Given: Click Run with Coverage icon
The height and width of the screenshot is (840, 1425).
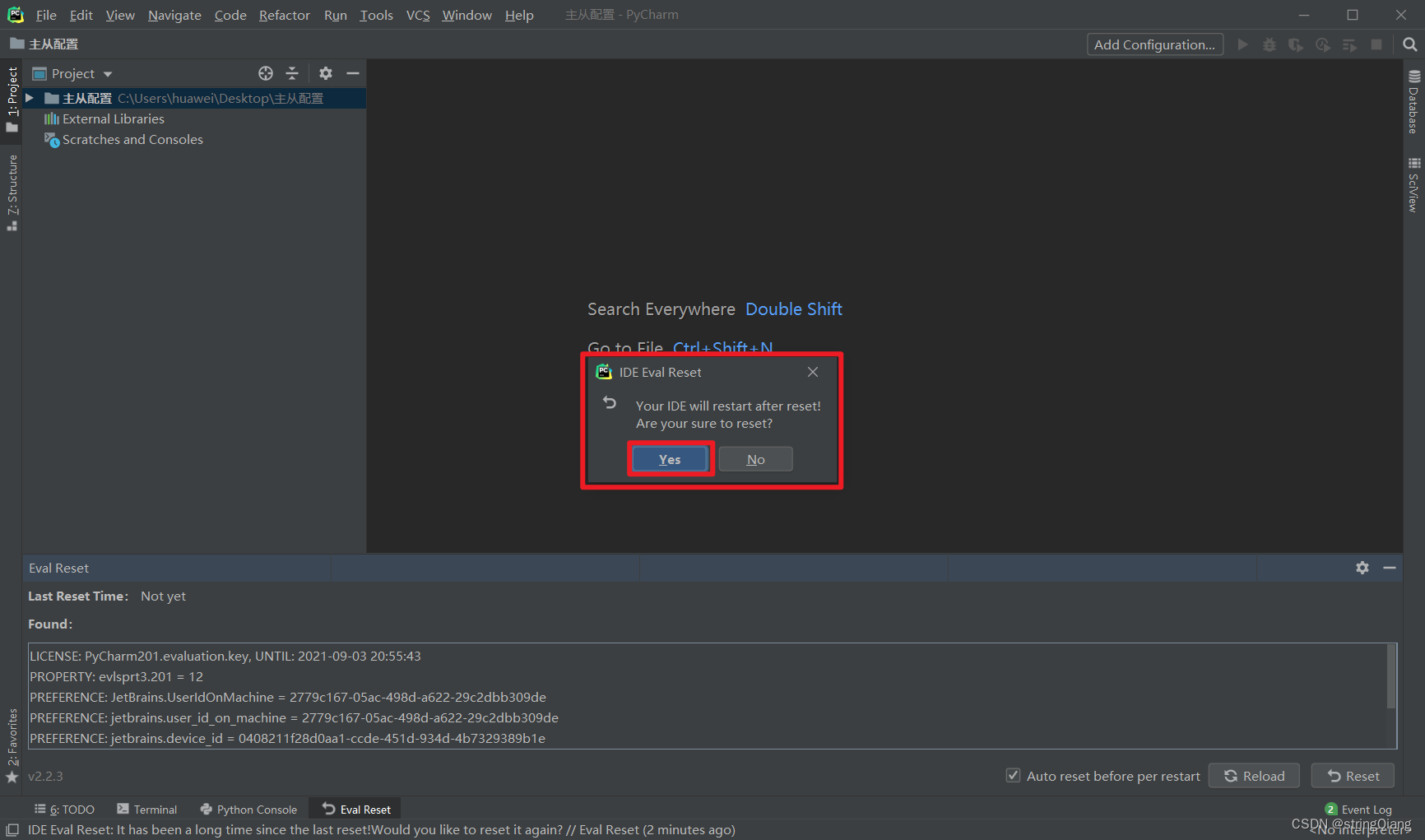Looking at the screenshot, I should coord(1296,44).
